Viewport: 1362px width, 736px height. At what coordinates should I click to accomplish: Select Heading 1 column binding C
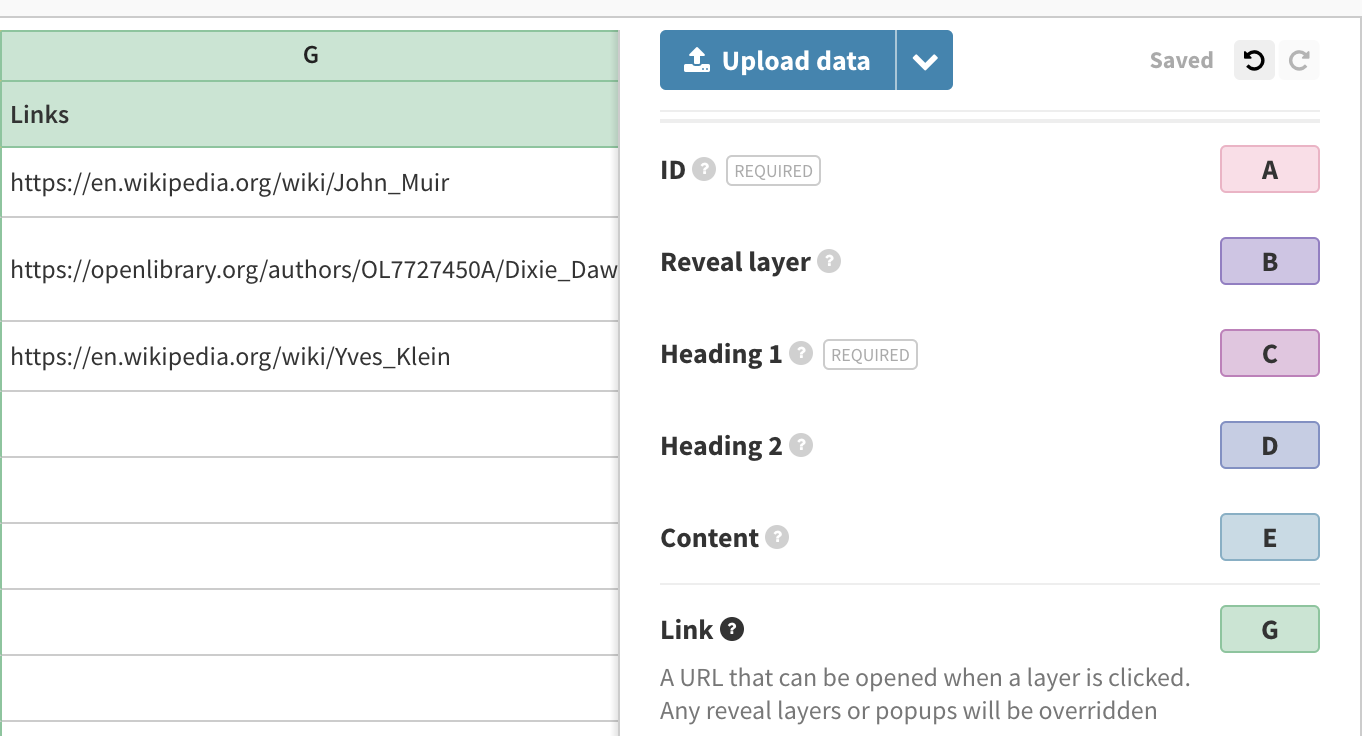point(1269,354)
